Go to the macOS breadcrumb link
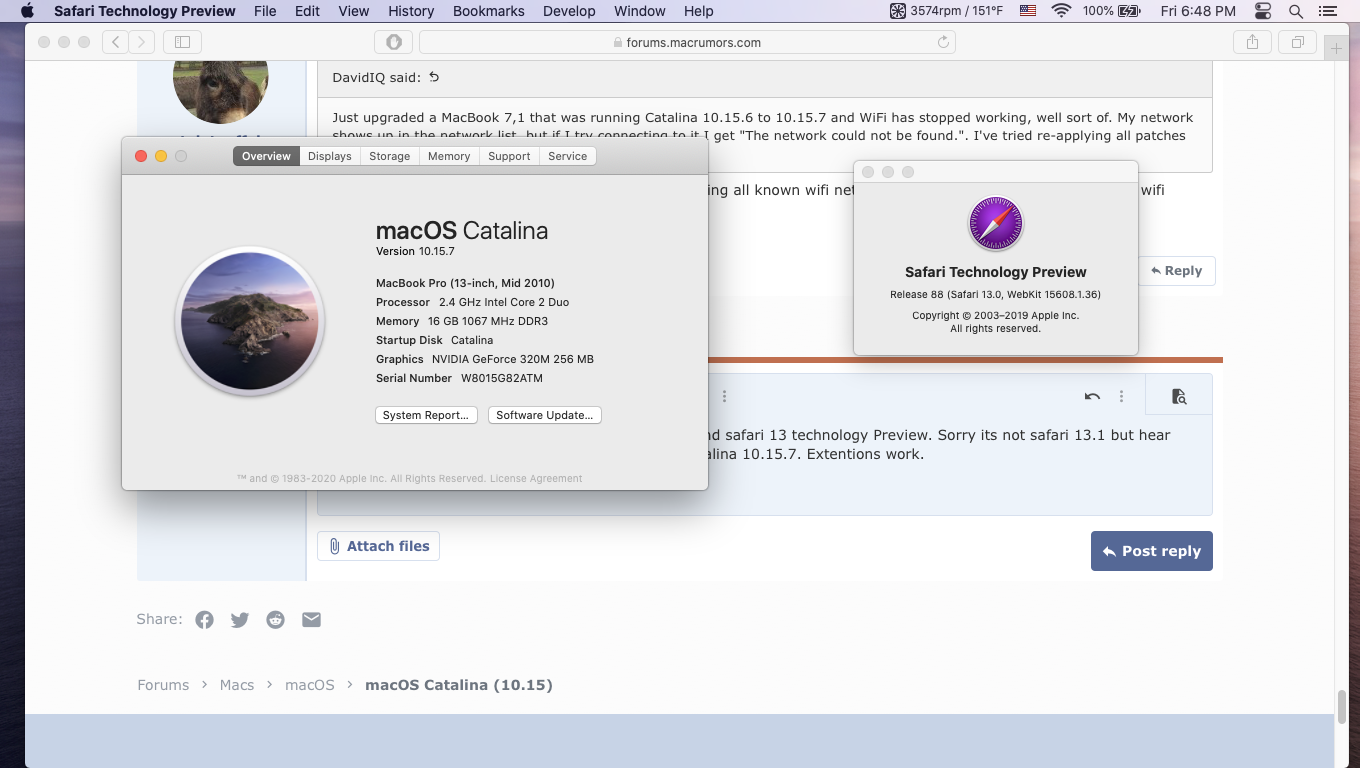Viewport: 1360px width, 768px height. click(310, 685)
